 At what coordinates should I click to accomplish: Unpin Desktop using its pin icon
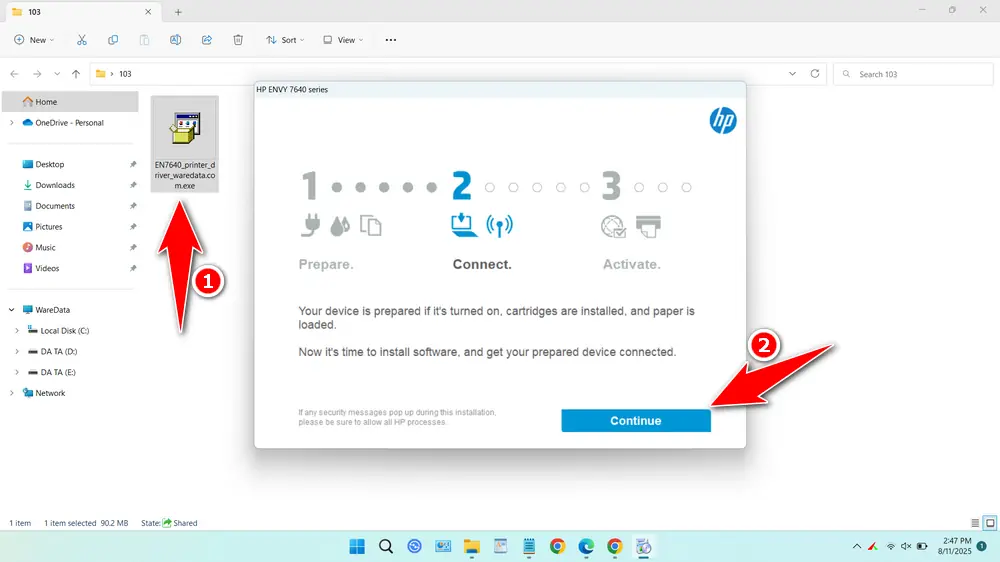[x=133, y=164]
